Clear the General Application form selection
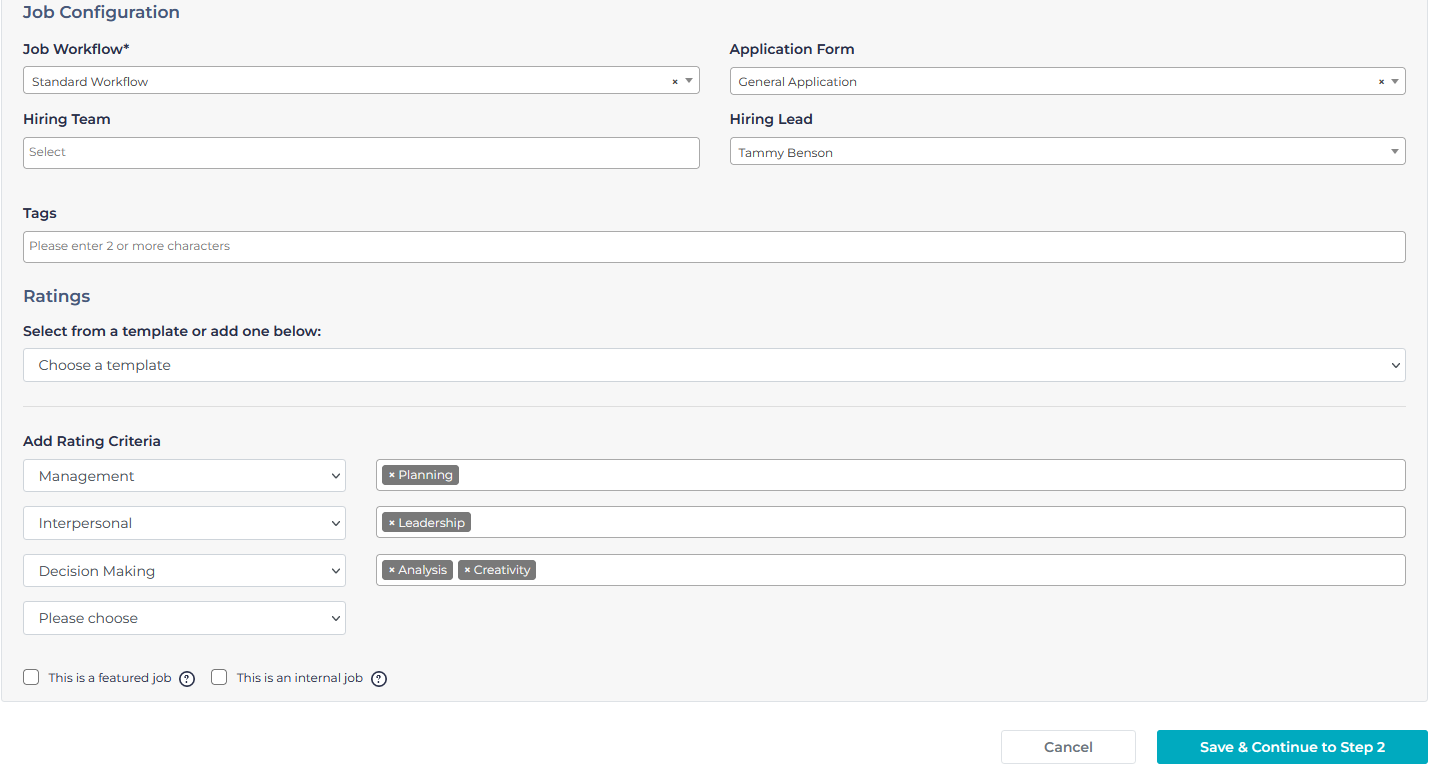This screenshot has height=767, width=1439. (1381, 82)
